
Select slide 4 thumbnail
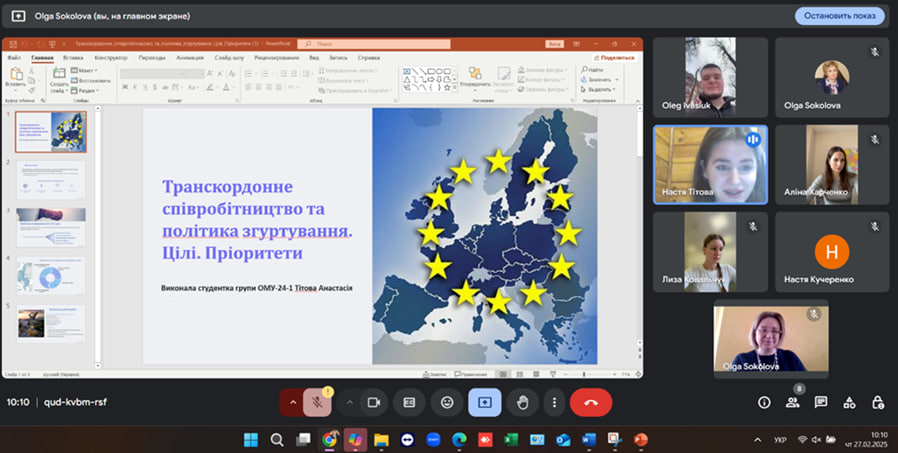51,276
